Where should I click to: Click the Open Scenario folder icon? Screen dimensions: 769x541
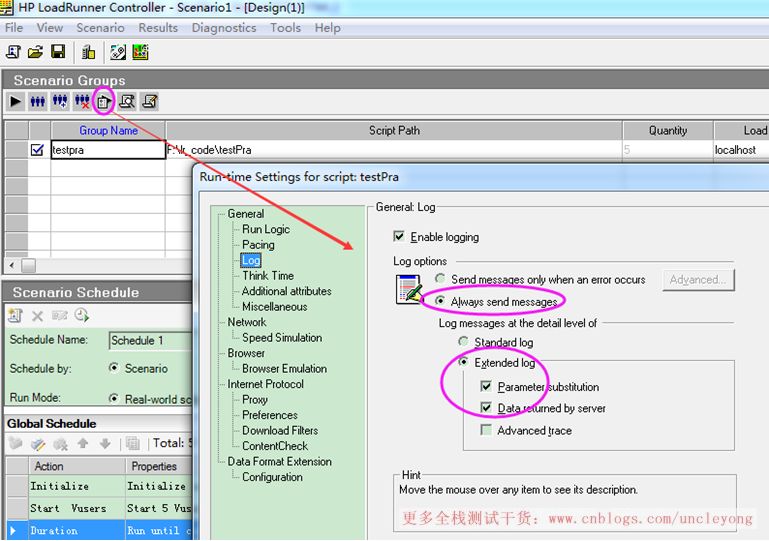[x=35, y=52]
